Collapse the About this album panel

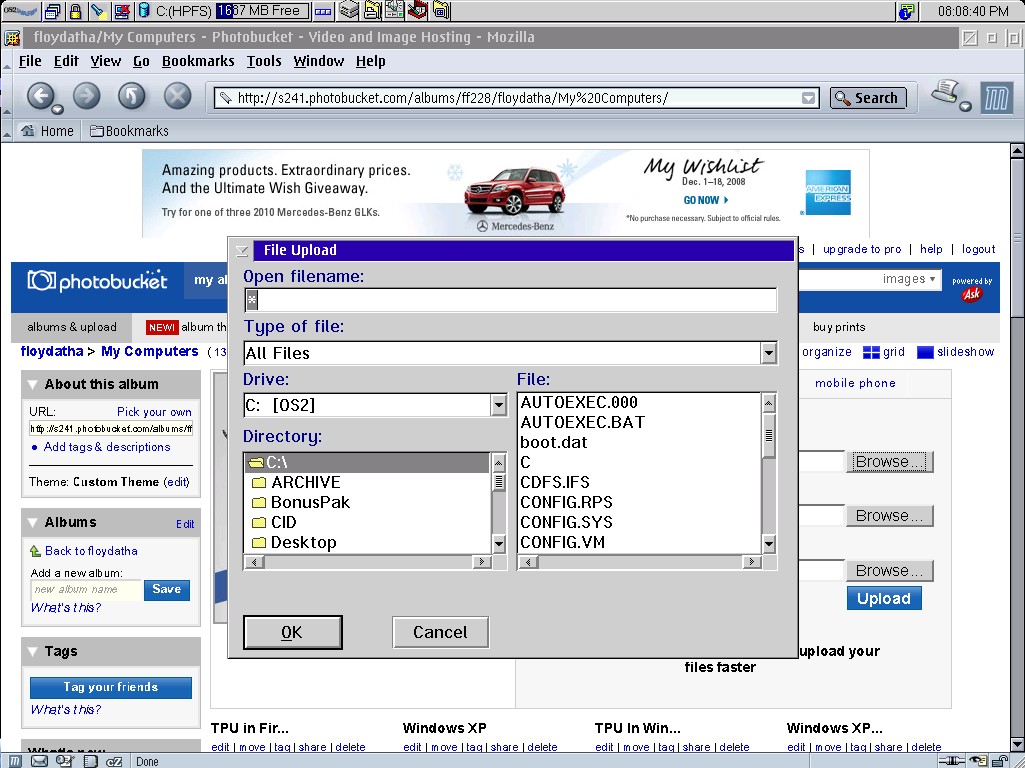point(33,384)
